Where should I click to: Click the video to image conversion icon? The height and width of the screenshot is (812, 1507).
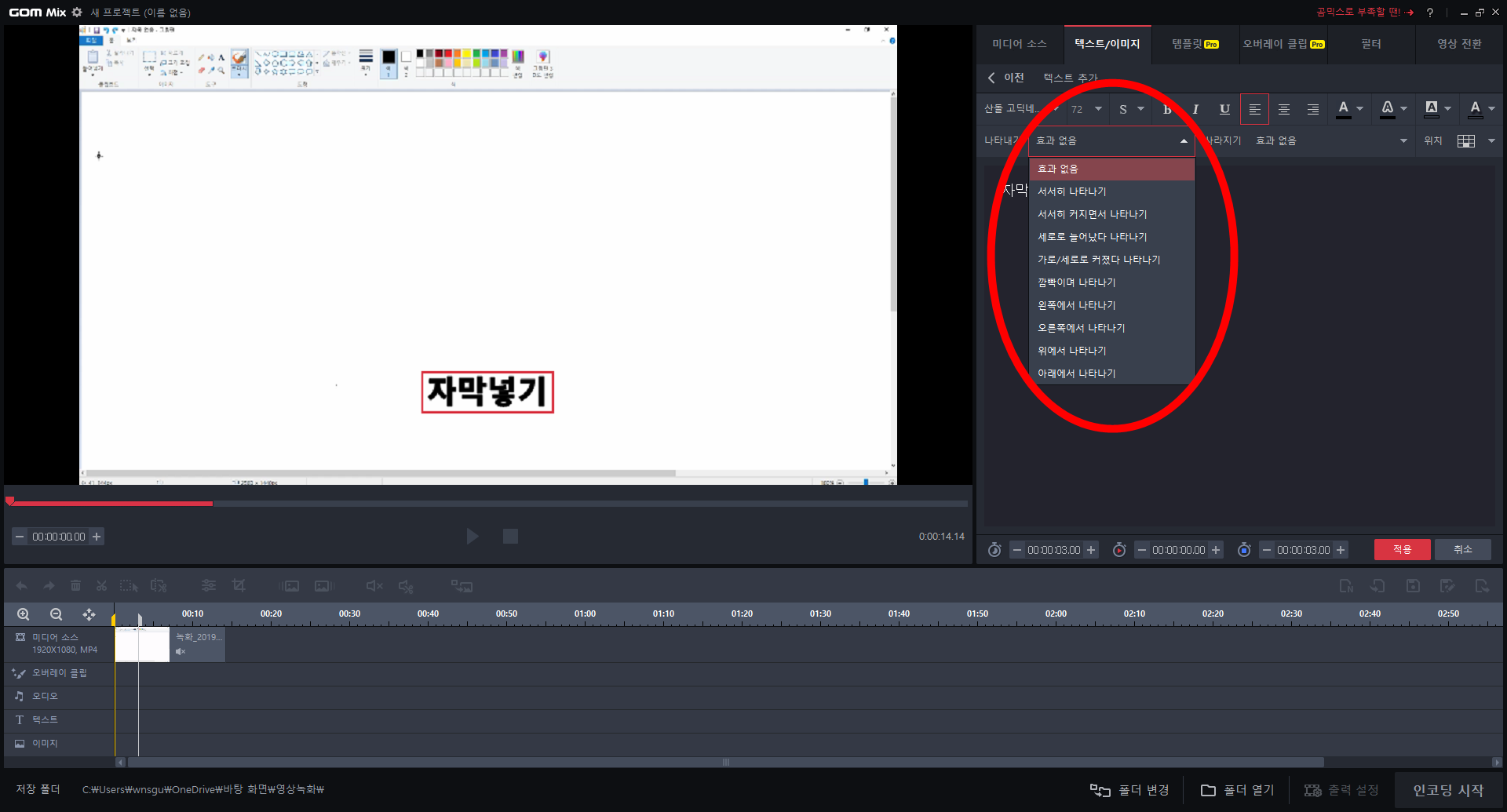pyautogui.click(x=462, y=586)
